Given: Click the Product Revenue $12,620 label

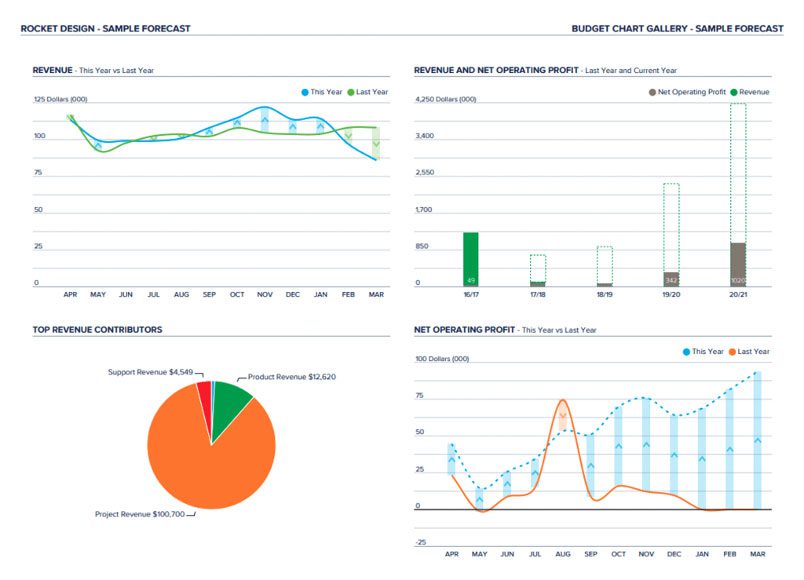Looking at the screenshot, I should pos(291,378).
